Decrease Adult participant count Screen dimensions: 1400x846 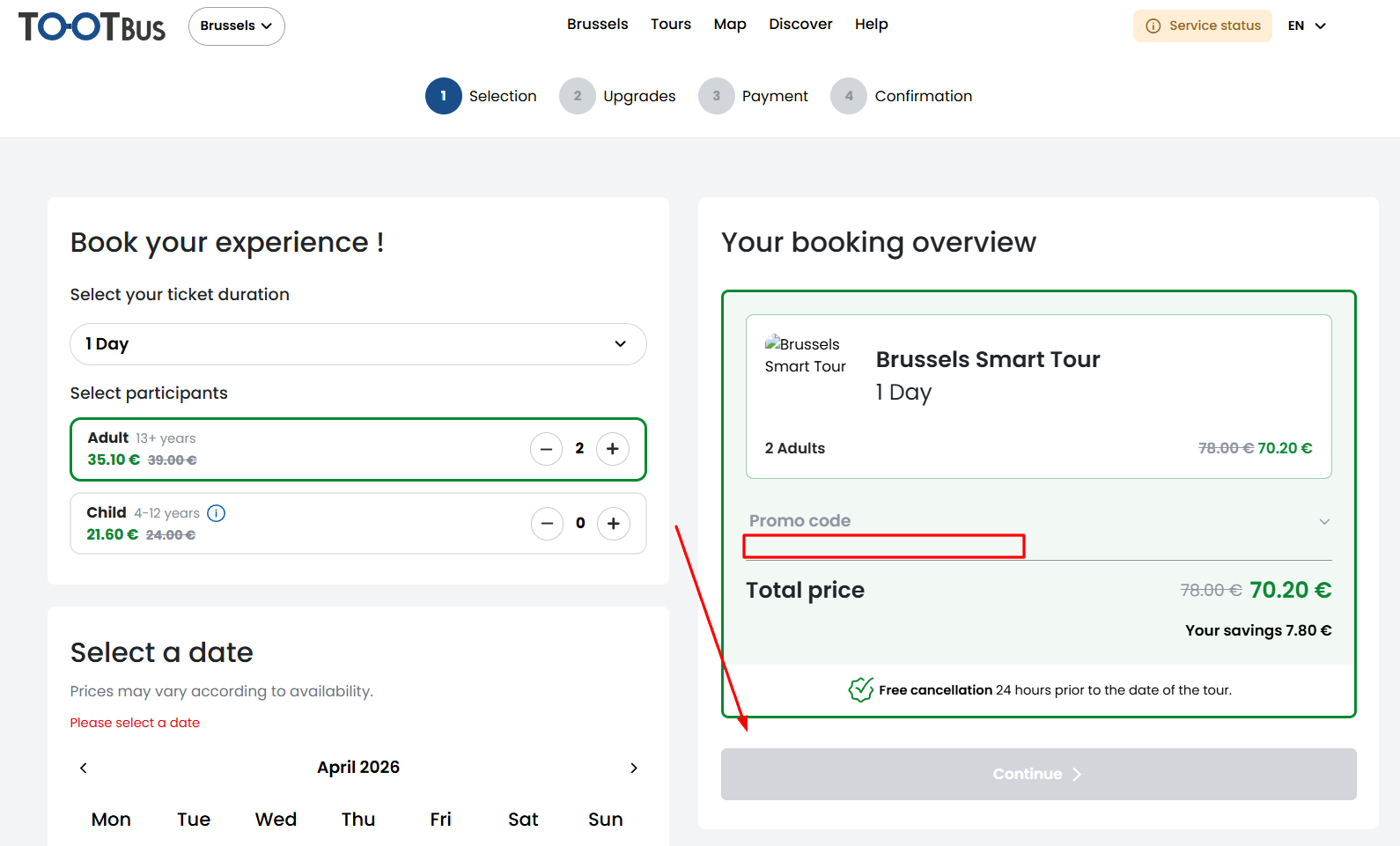coord(546,449)
